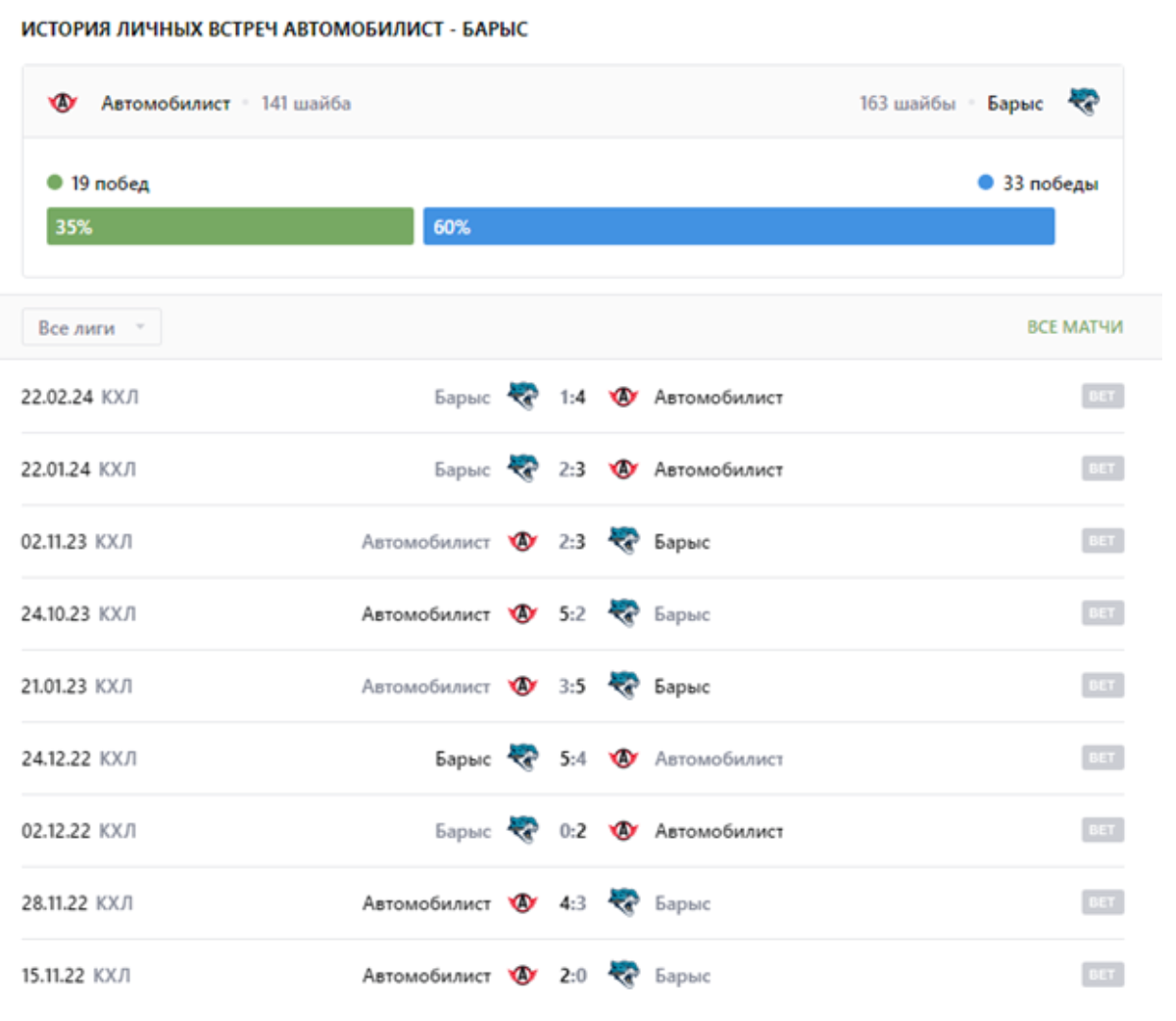Click Barys logo in the 22.02.24 match row
This screenshot has height=1021, width=1176.
click(523, 396)
